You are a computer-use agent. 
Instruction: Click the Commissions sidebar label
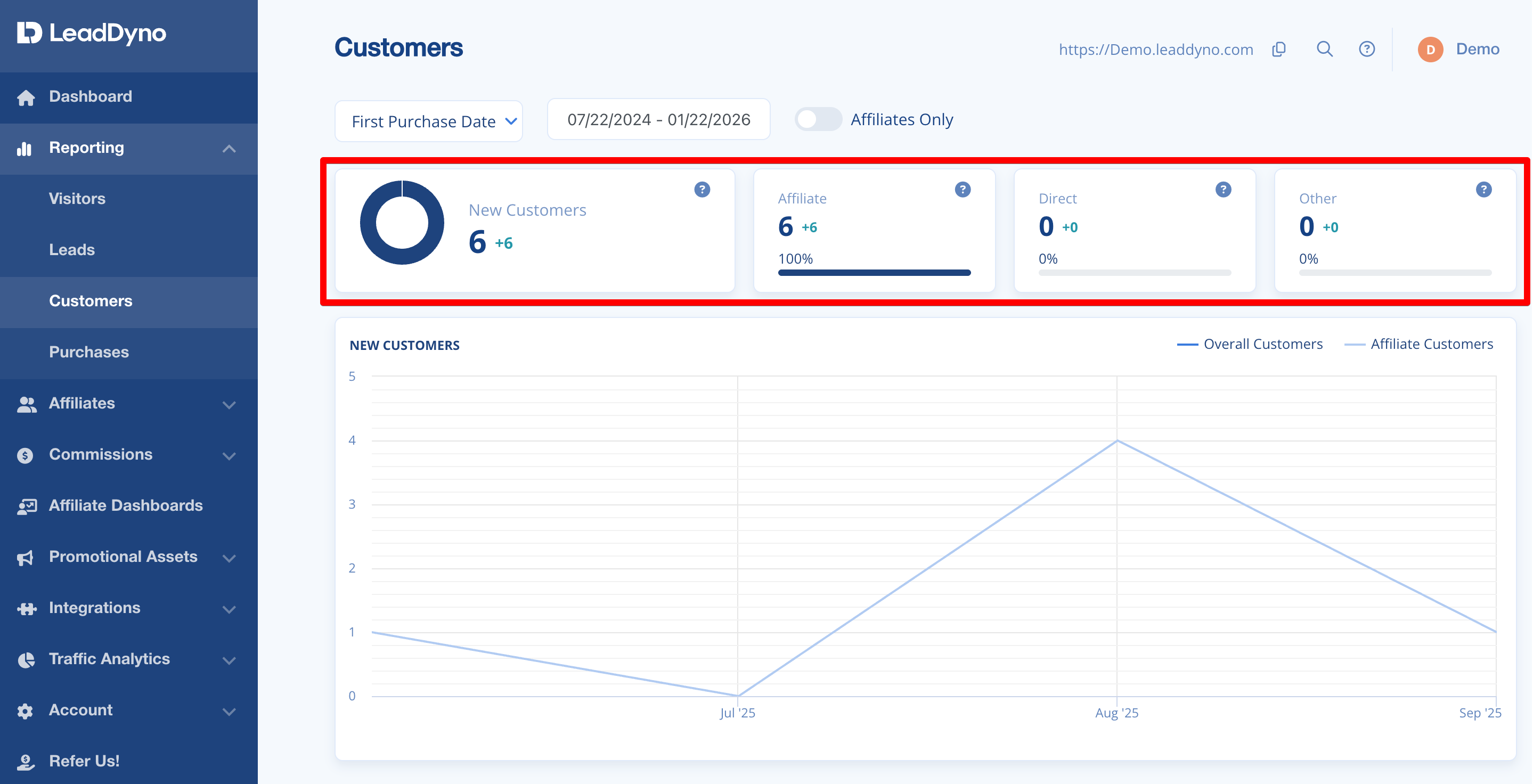tap(101, 455)
